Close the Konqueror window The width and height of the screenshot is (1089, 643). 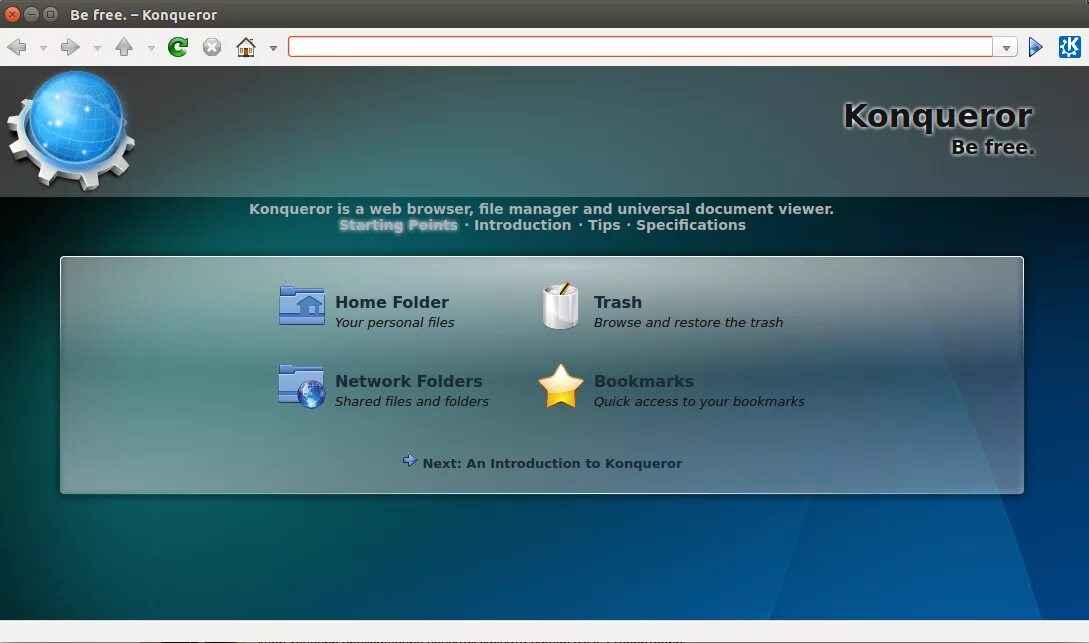(13, 14)
